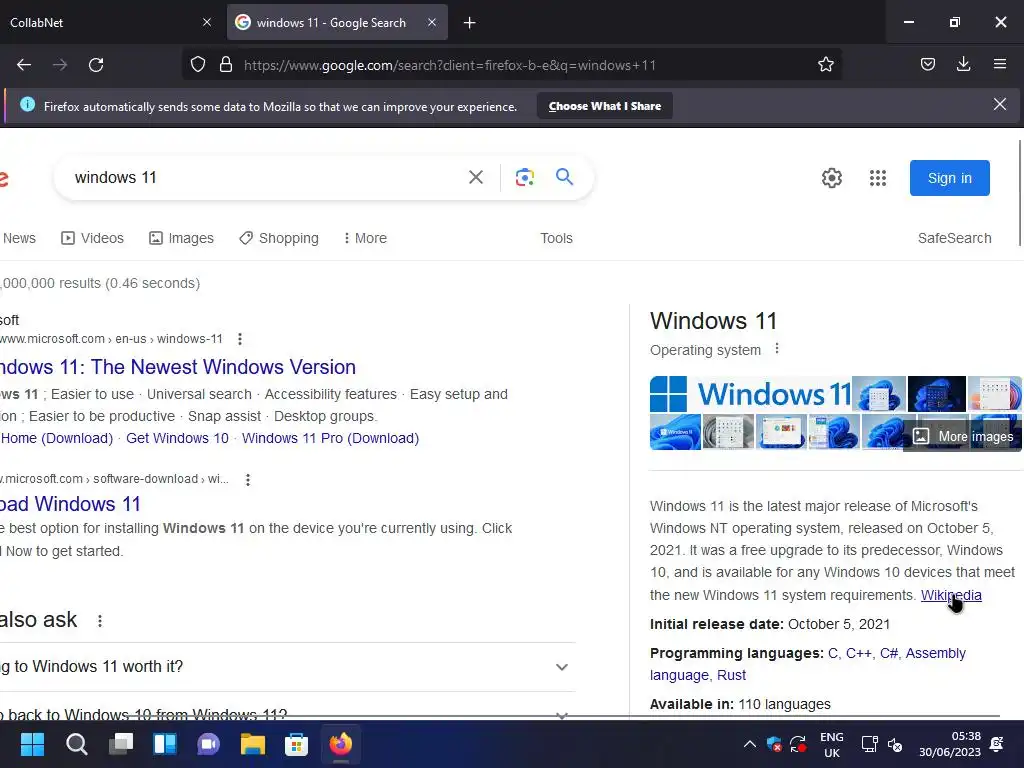Launch the Chat app from taskbar
Image resolution: width=1024 pixels, height=768 pixels.
(208, 744)
